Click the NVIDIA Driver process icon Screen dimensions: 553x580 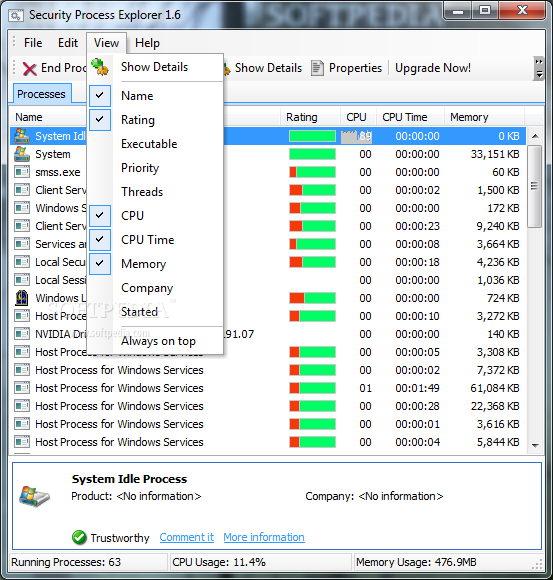pos(22,334)
